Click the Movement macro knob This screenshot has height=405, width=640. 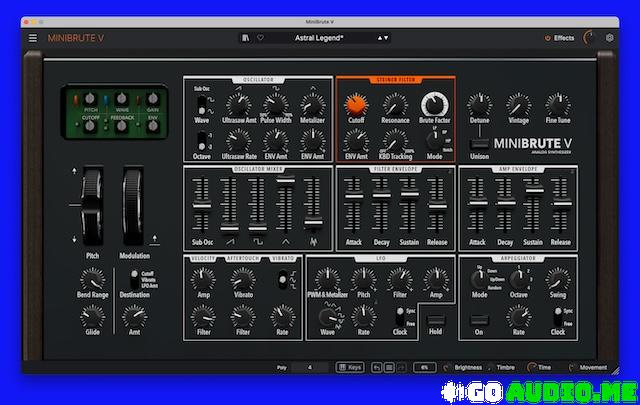tap(572, 367)
